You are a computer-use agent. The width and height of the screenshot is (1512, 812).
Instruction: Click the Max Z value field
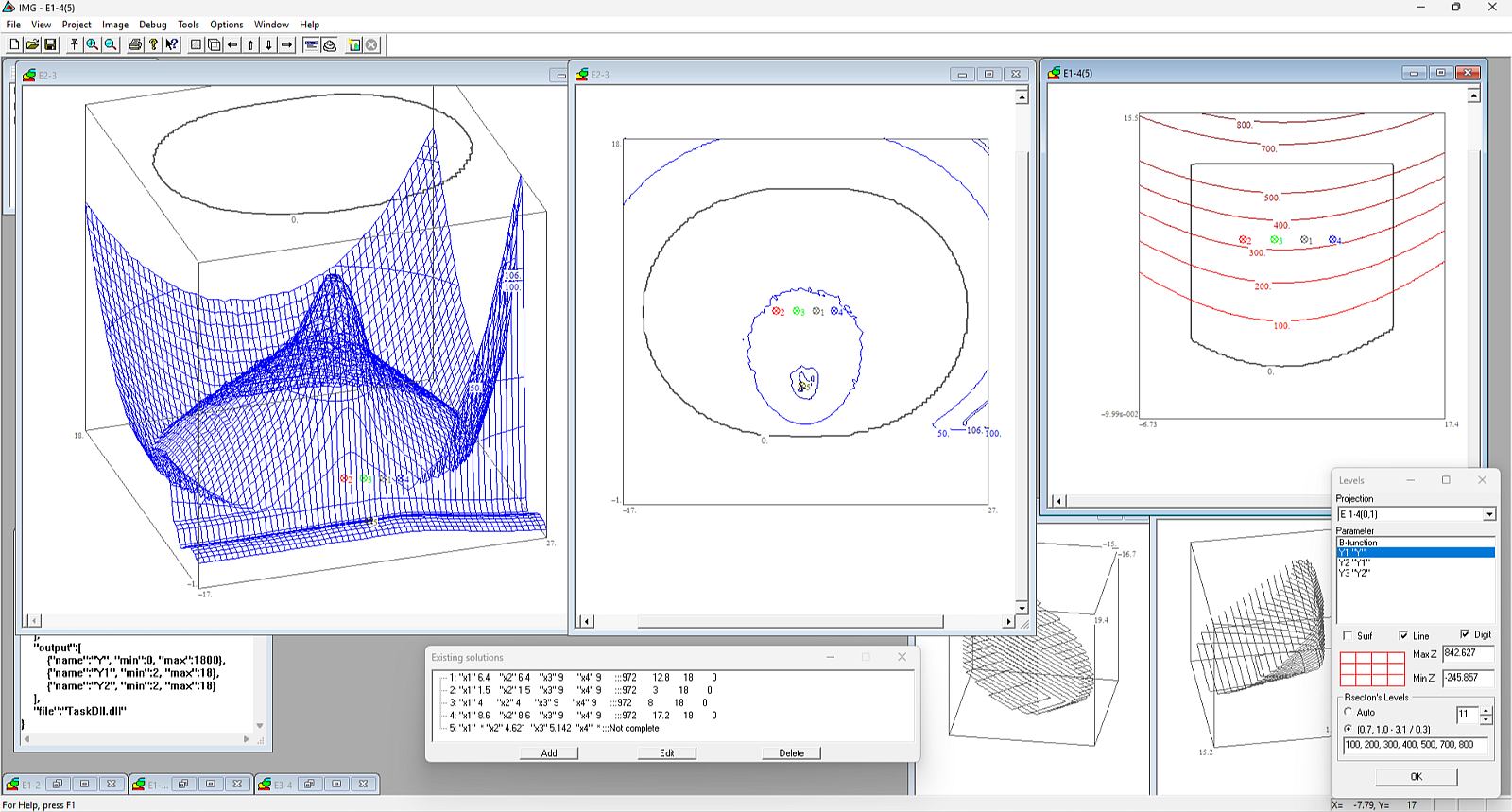pos(1469,653)
